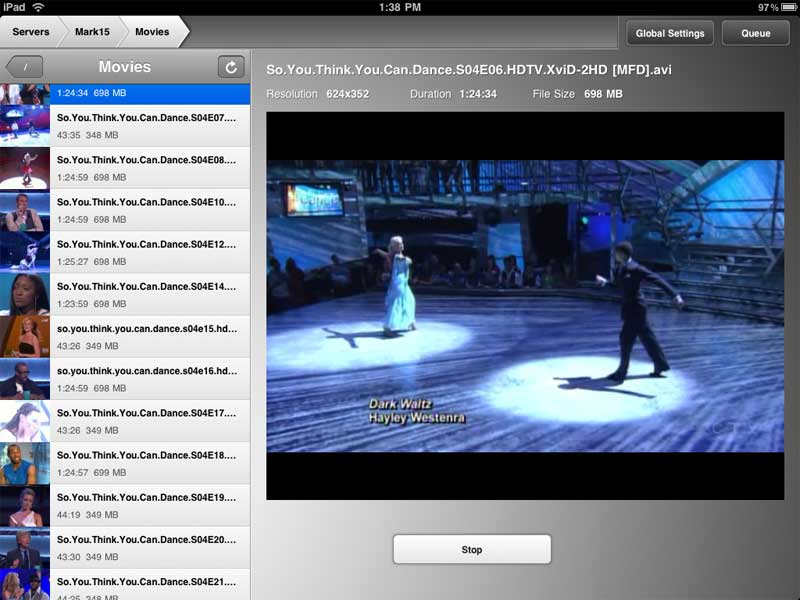Select the highlighted 1:24:34 698 MB item
Image resolution: width=800 pixels, height=600 pixels.
(x=125, y=94)
